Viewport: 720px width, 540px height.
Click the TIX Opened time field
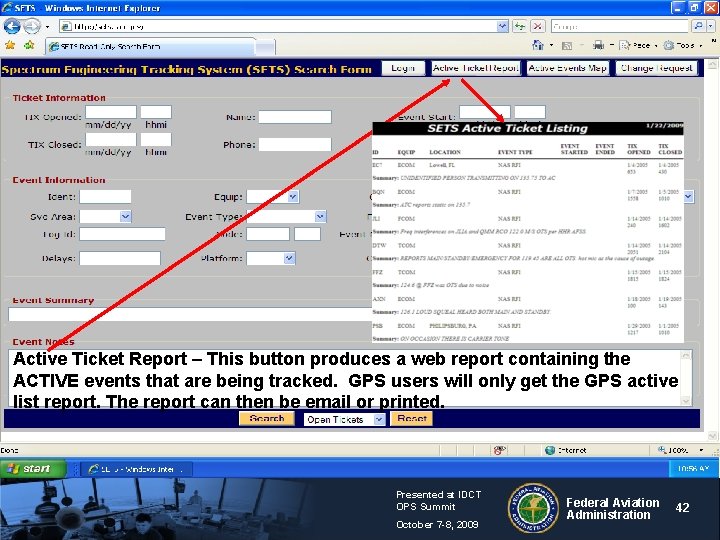[156, 112]
